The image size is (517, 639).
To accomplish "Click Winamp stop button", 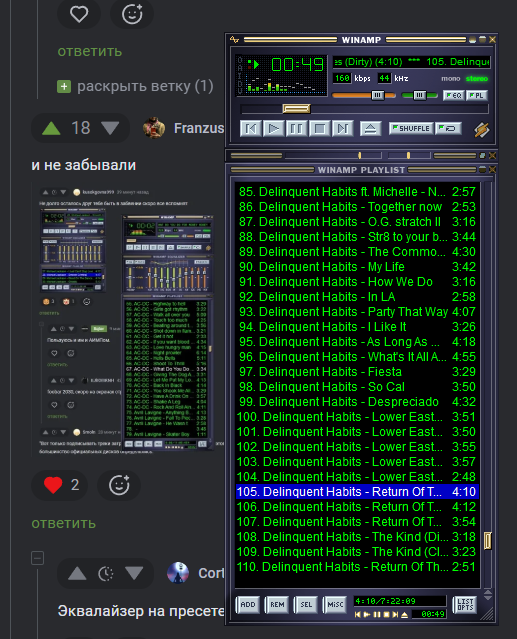I will pos(319,129).
